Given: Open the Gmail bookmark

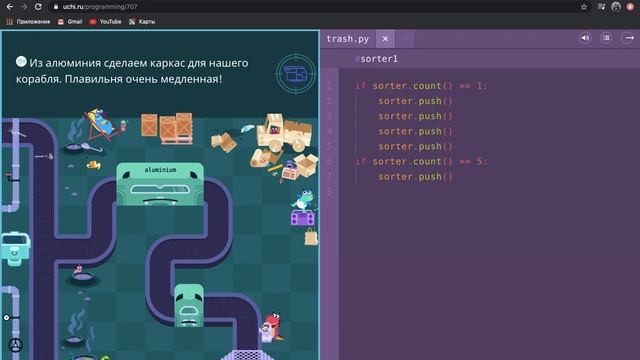Looking at the screenshot, I should click(x=70, y=22).
